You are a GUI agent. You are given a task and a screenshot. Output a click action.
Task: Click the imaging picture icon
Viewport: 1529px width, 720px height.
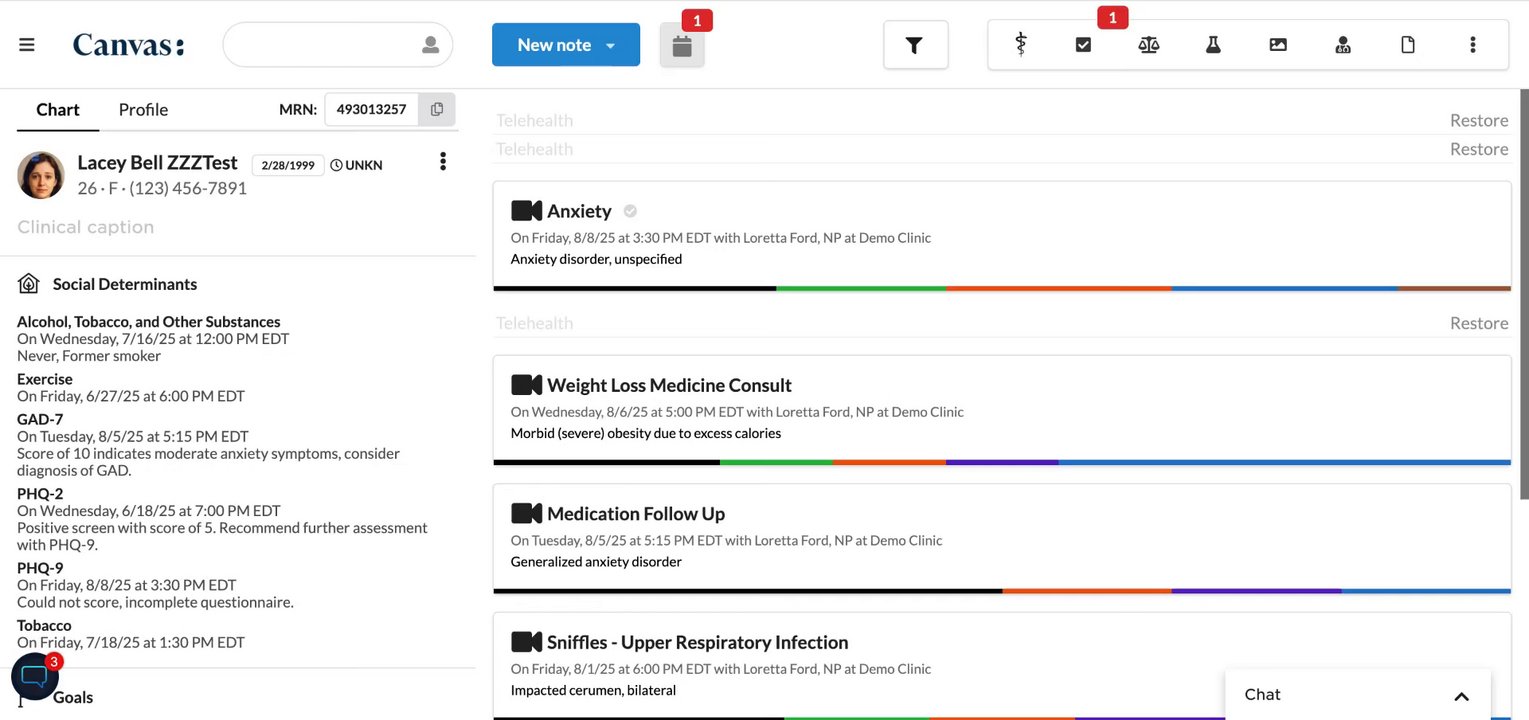click(1278, 45)
